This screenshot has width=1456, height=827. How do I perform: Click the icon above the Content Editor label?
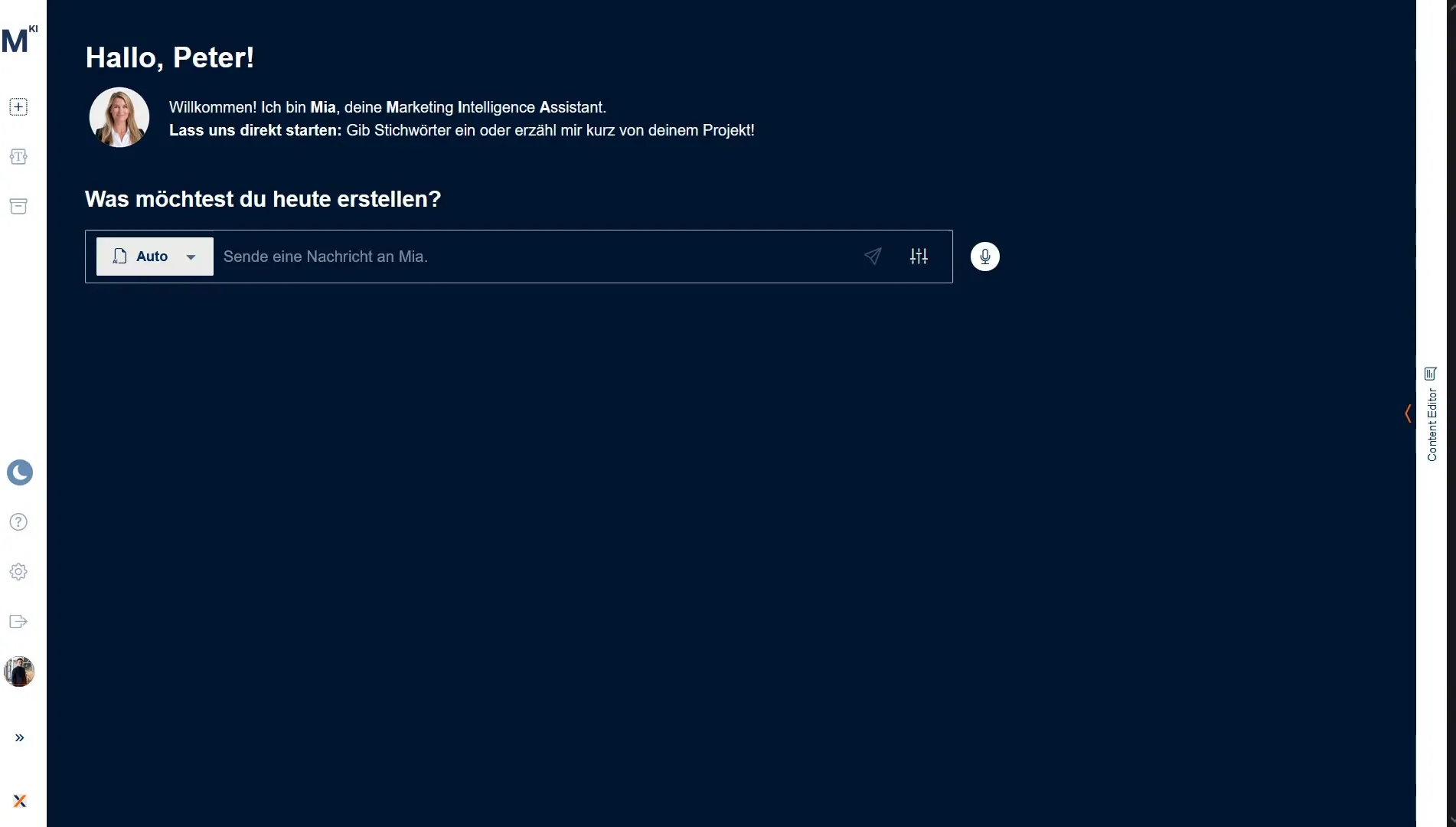click(x=1430, y=374)
